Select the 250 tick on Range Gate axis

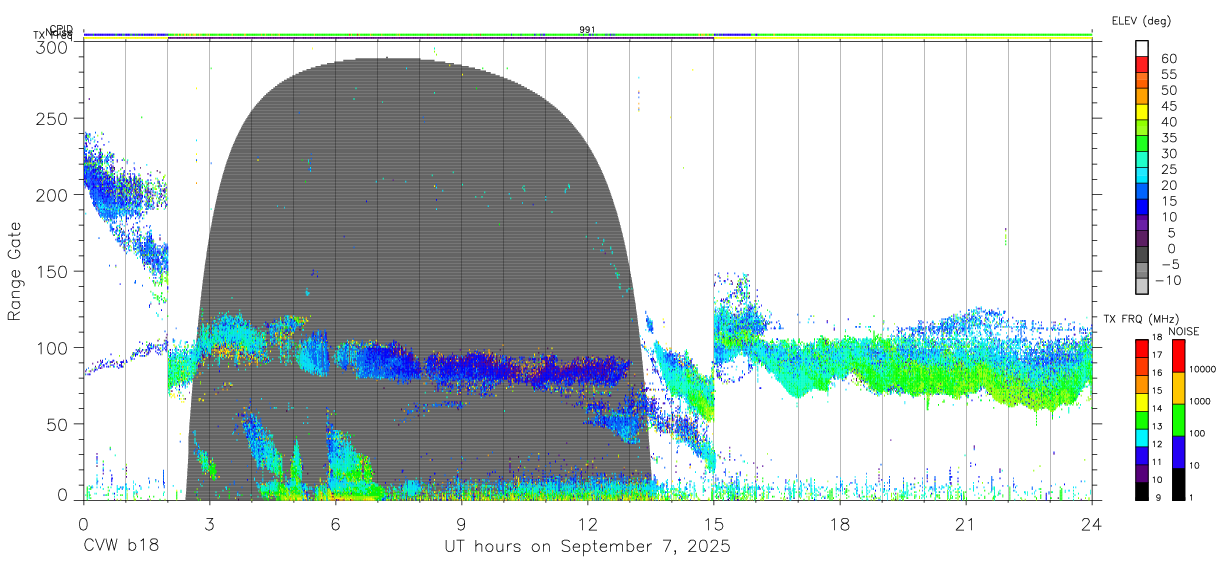pyautogui.click(x=53, y=118)
